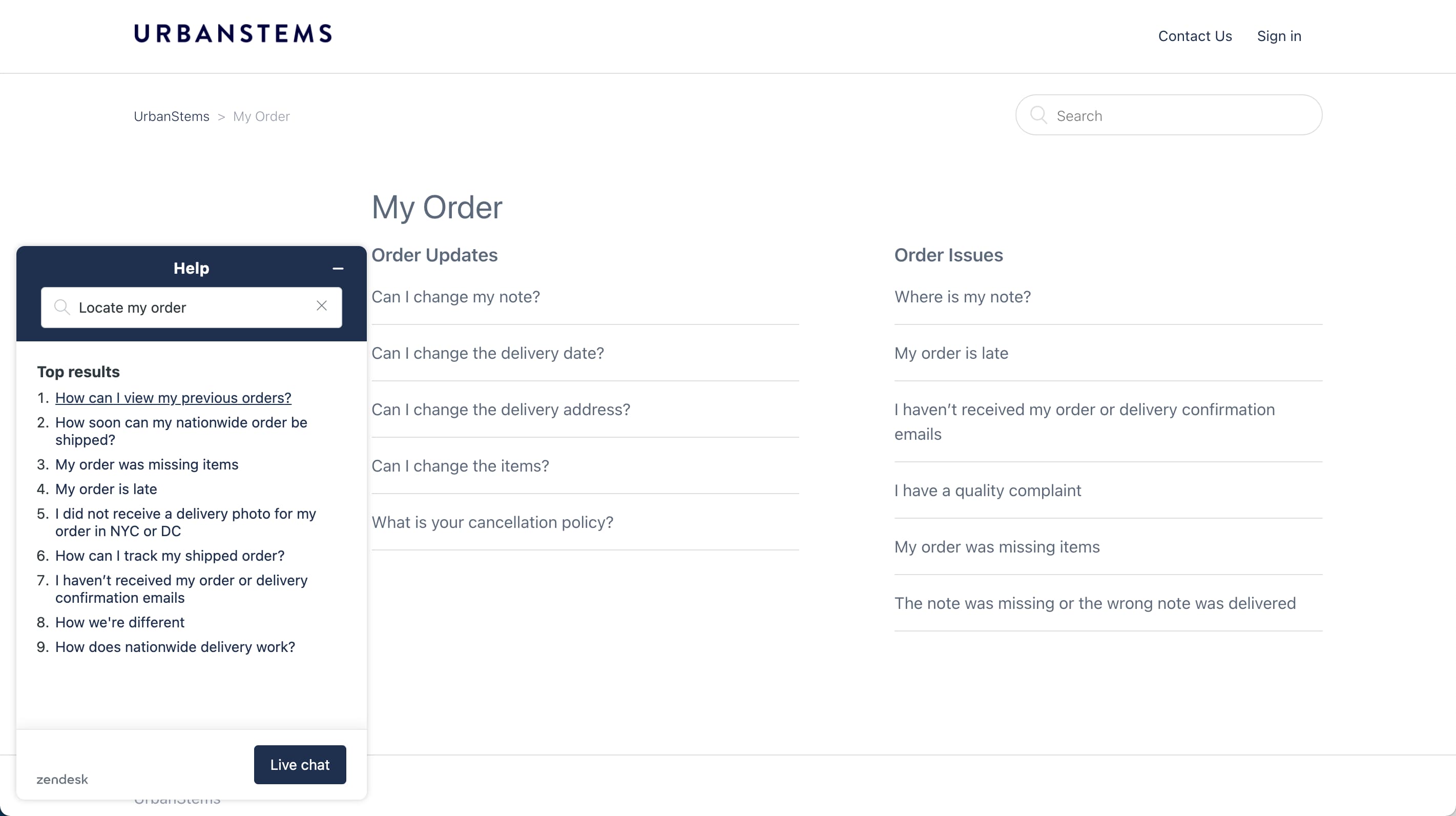Navigate to UrbanStems via the breadcrumb
The image size is (1456, 816).
[171, 116]
